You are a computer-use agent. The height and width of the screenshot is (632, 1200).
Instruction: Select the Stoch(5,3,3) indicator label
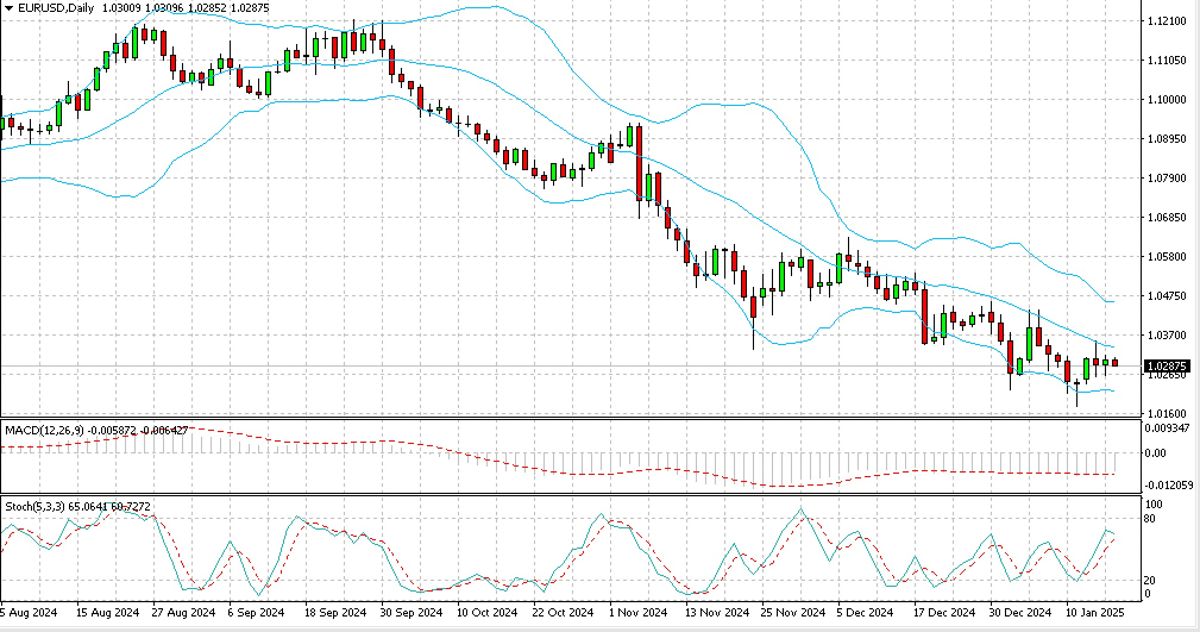pyautogui.click(x=33, y=506)
